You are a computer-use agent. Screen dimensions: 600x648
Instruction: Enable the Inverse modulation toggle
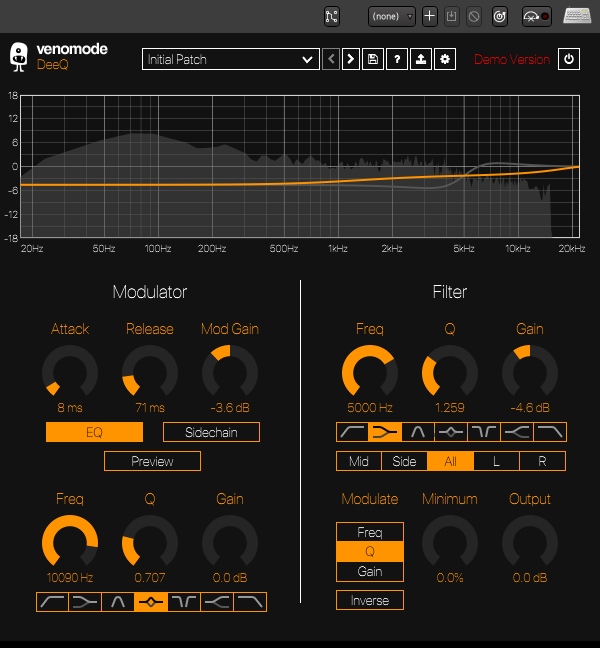[370, 600]
